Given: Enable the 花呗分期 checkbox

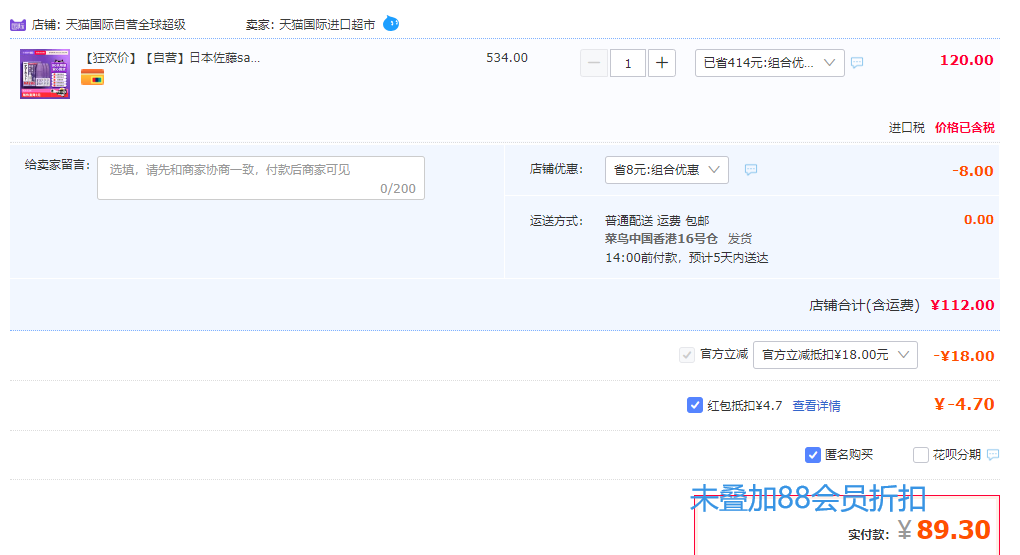Looking at the screenshot, I should tap(920, 455).
